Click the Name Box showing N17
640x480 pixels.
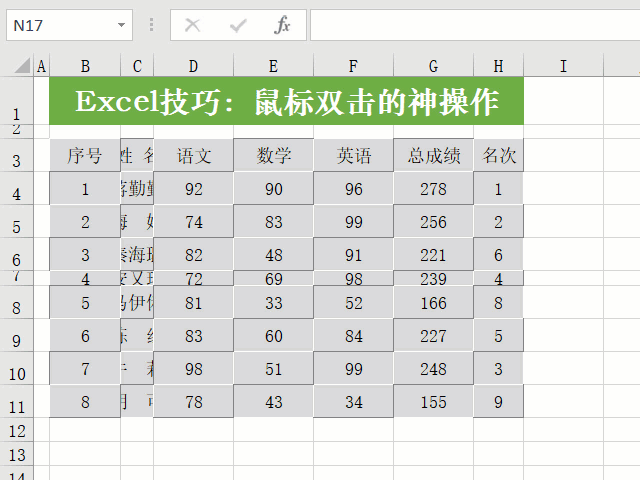point(69,25)
